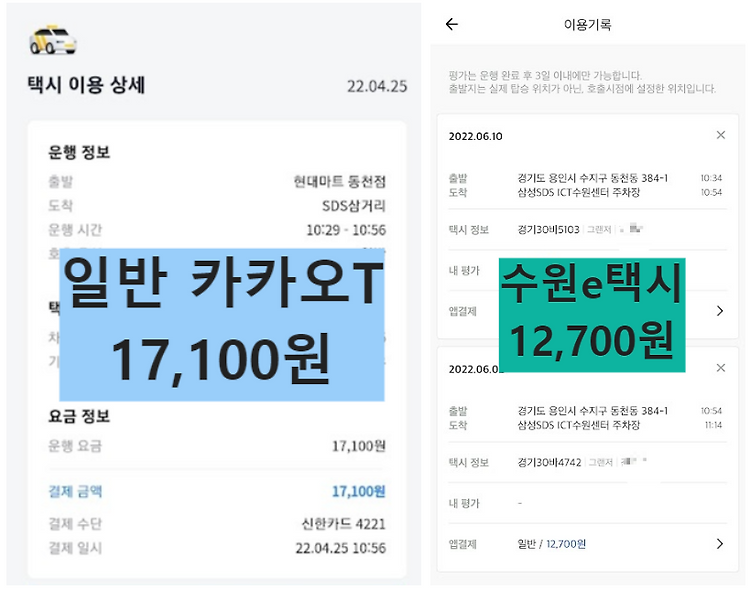This screenshot has height=589, width=750.
Task: Select payment method 신한카드 4221
Action: click(343, 524)
